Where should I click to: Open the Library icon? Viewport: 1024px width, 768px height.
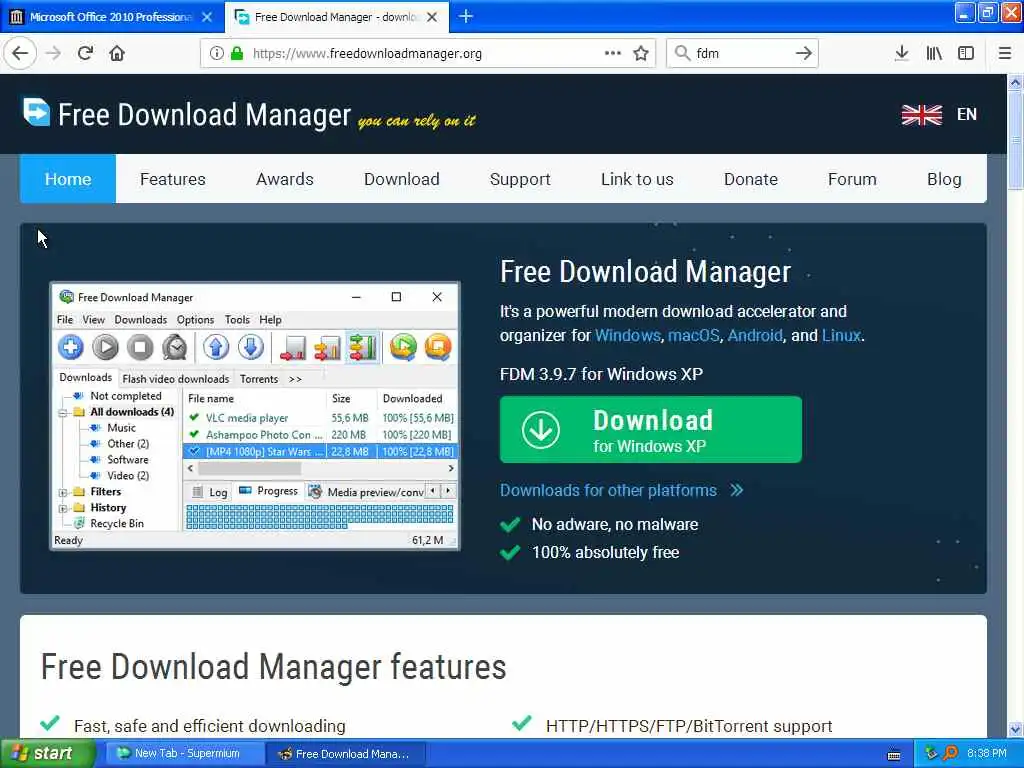[934, 53]
